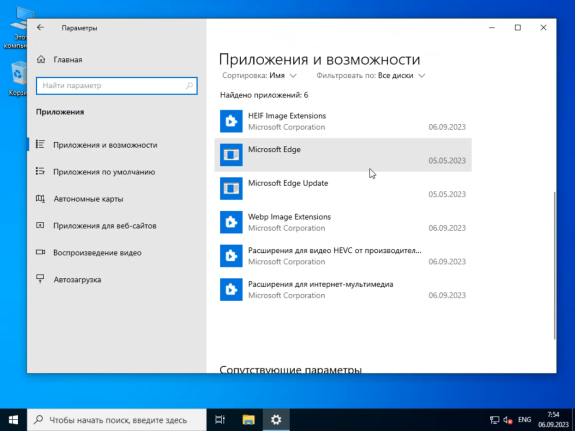The height and width of the screenshot is (431, 575).
Task: Click the Приложения и возможности sidebar icon
Action: click(x=40, y=145)
